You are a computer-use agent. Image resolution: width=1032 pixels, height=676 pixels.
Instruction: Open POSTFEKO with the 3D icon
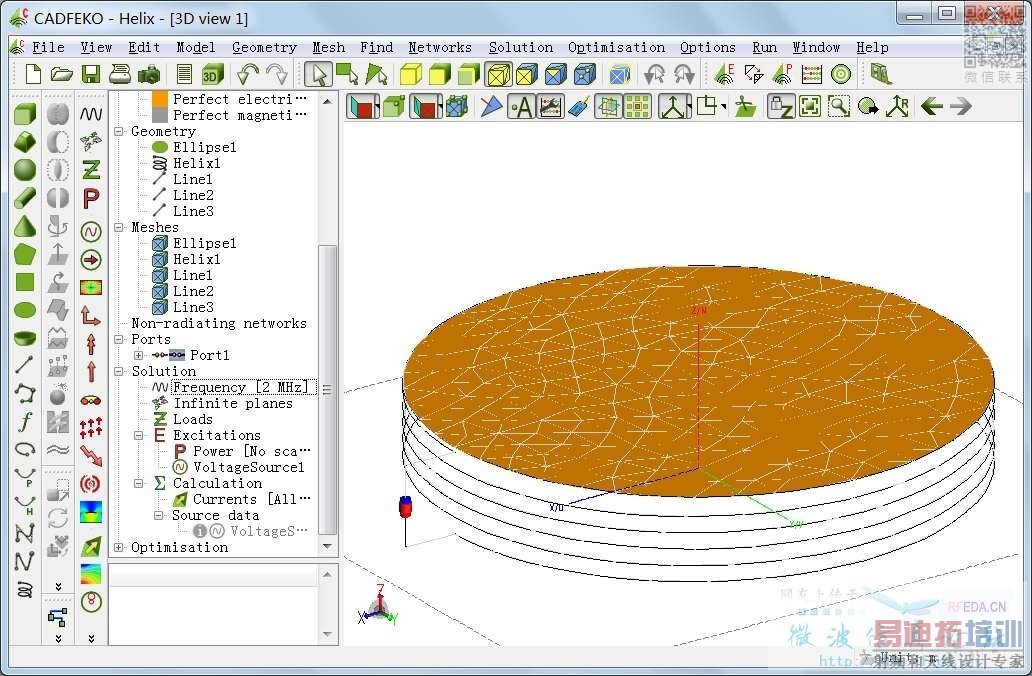coord(212,74)
